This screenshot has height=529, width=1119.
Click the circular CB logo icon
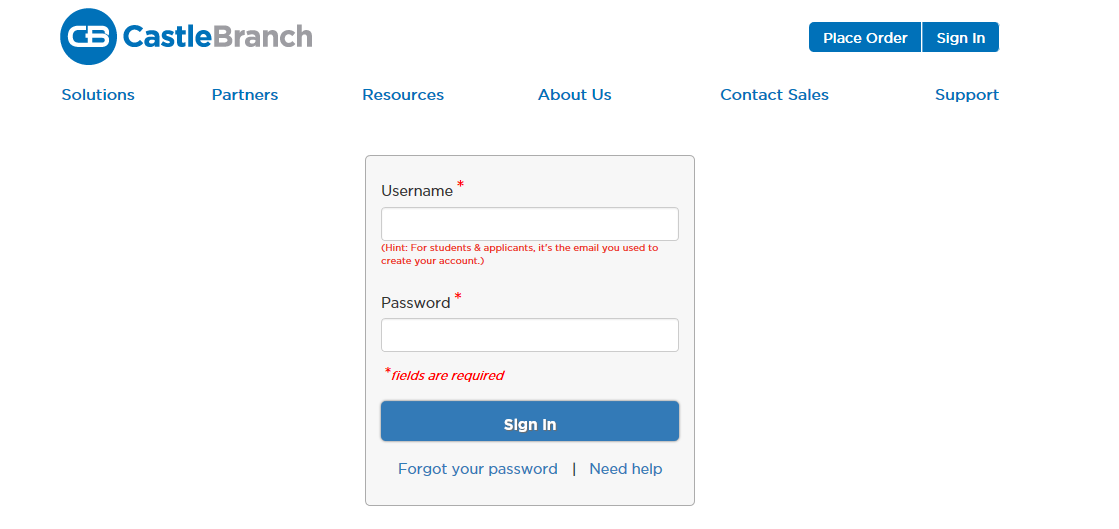(88, 36)
